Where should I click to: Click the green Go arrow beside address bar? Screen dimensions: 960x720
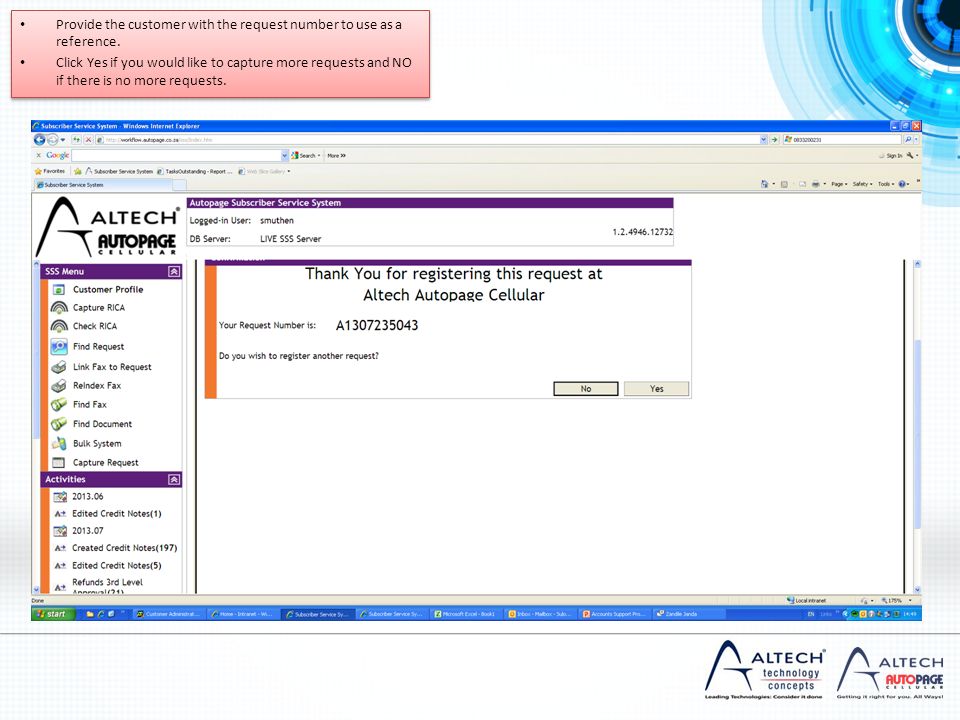774,140
